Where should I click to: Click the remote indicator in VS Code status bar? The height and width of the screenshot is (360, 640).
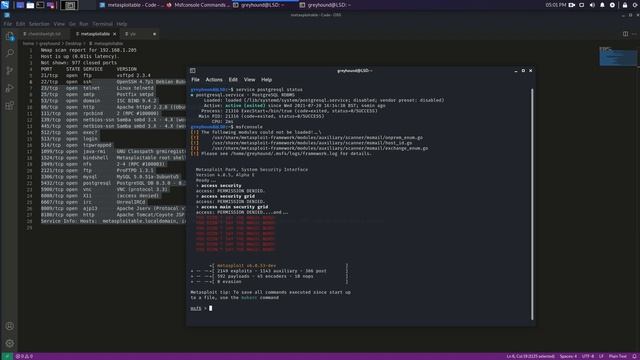click(7, 356)
